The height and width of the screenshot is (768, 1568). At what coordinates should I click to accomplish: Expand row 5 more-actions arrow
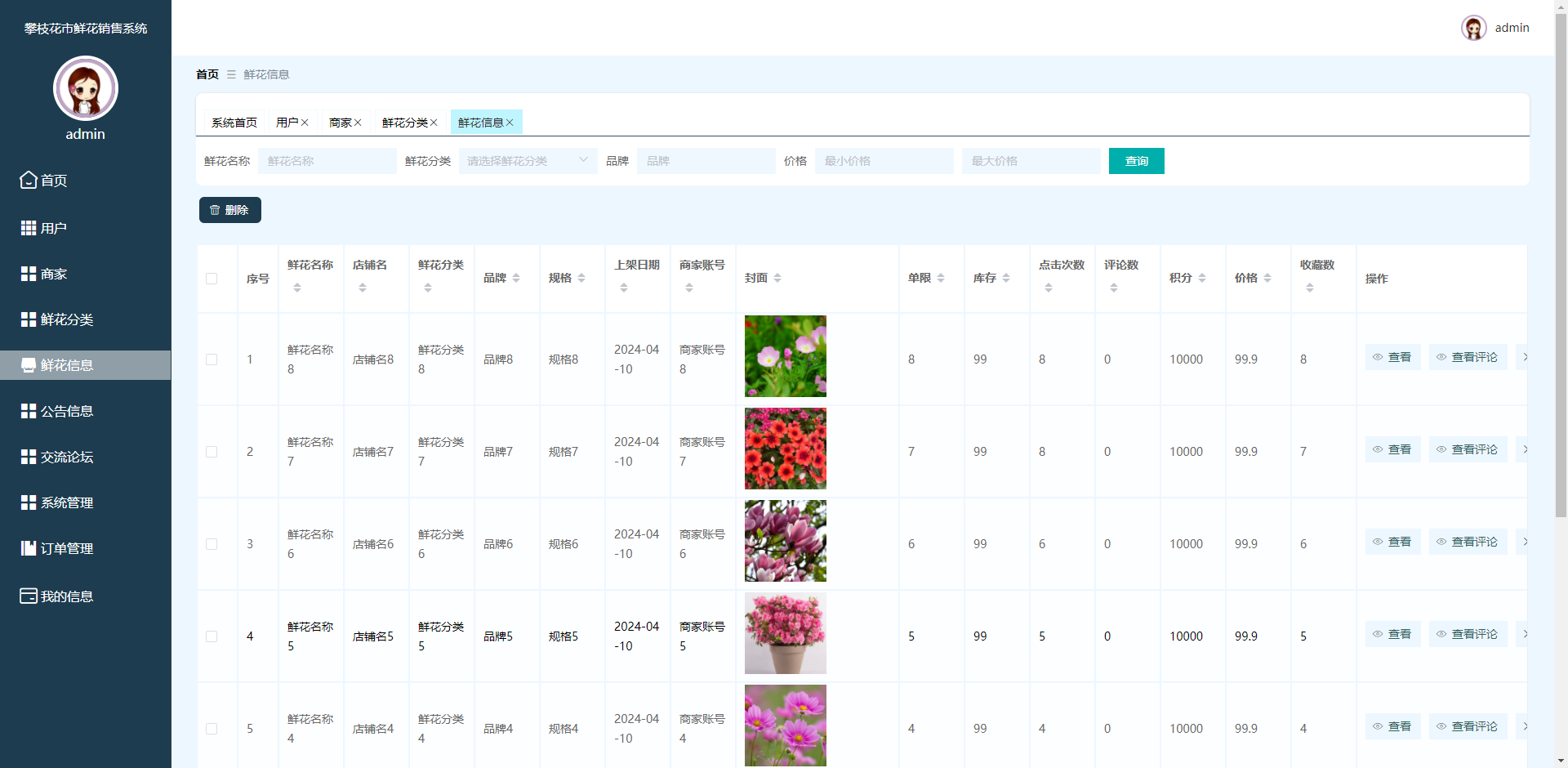[x=1523, y=726]
